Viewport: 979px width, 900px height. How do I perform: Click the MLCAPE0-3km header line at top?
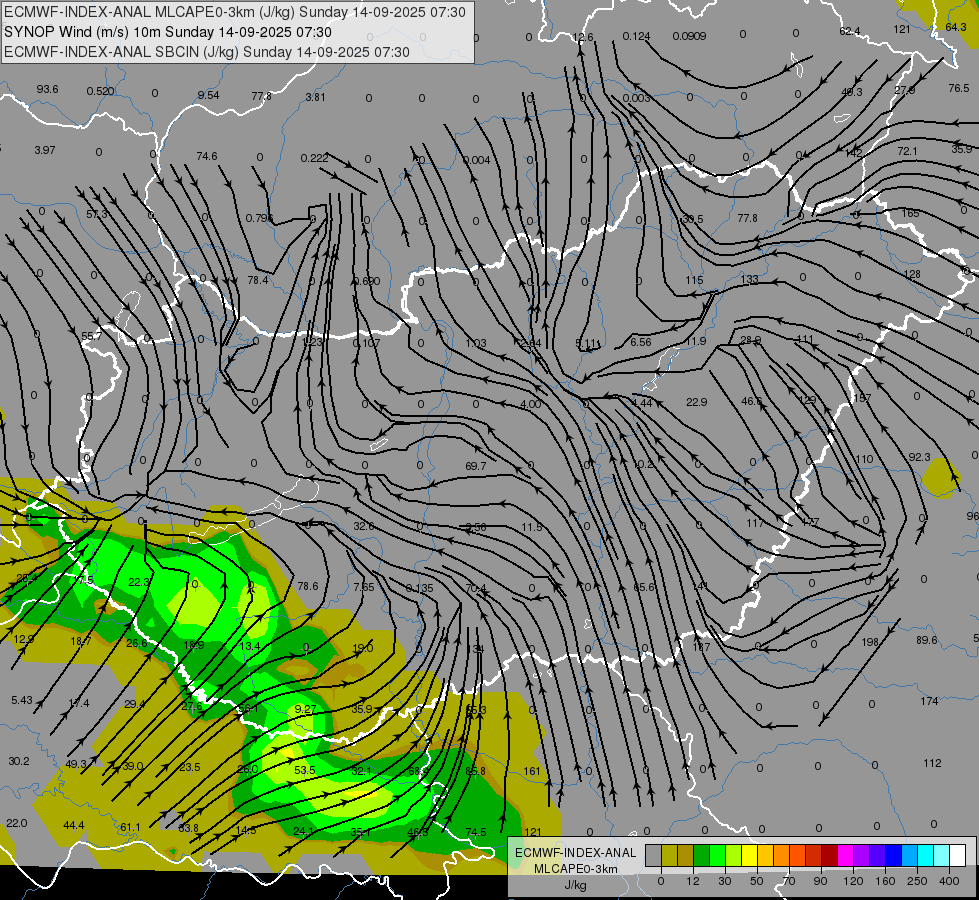click(235, 12)
